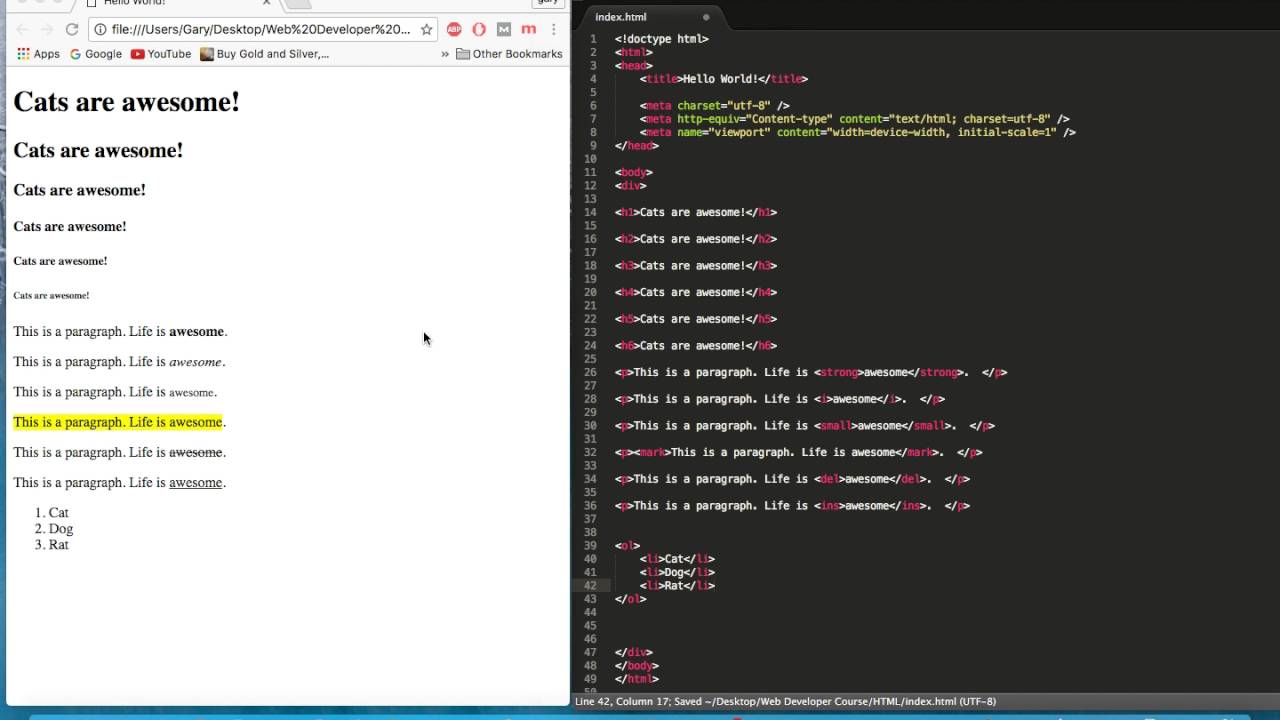
Task: Open the YouTube bookmark
Action: 161,54
